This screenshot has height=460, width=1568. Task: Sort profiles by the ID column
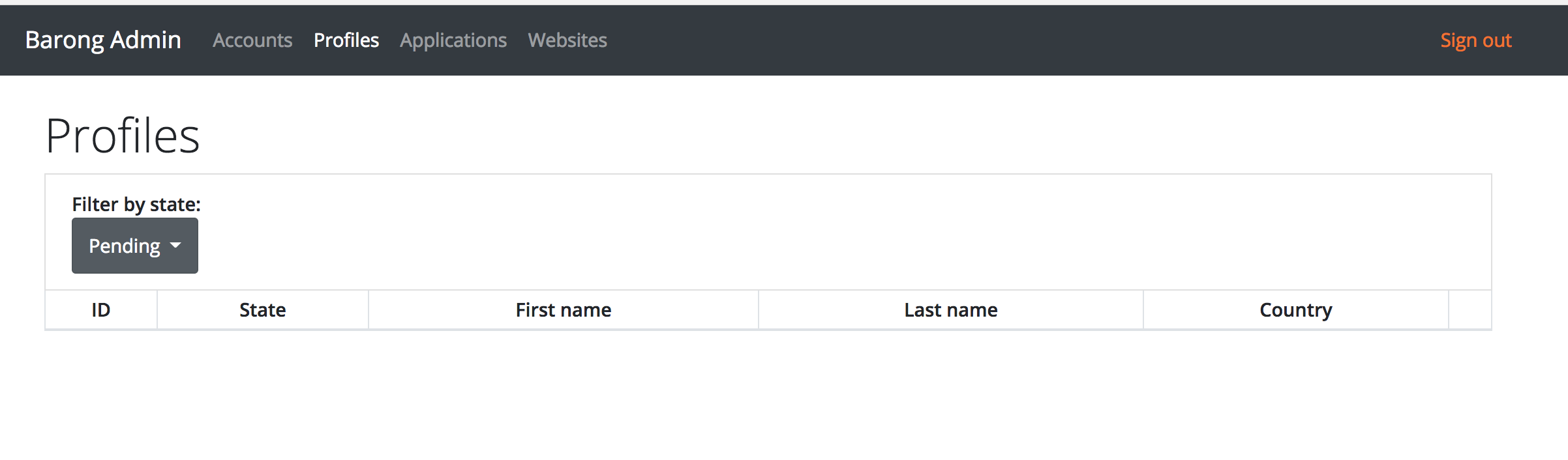100,309
